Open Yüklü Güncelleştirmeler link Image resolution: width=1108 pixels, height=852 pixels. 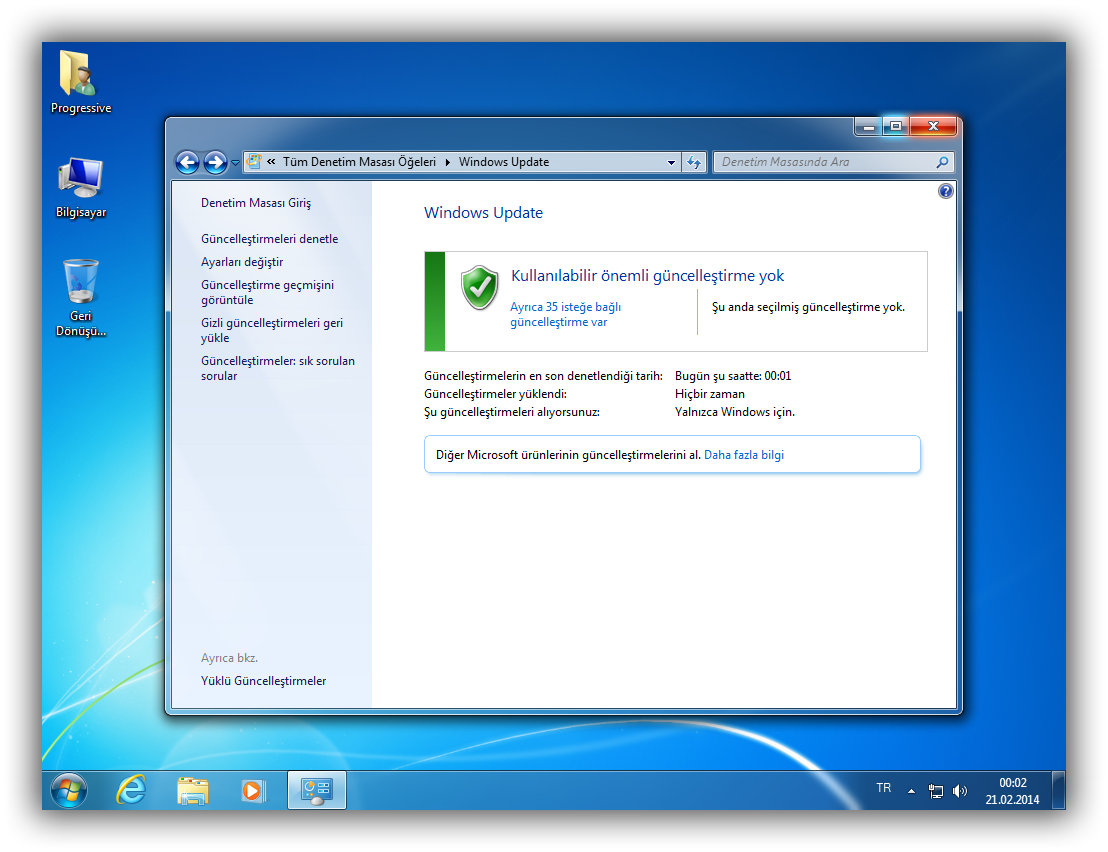(x=264, y=681)
